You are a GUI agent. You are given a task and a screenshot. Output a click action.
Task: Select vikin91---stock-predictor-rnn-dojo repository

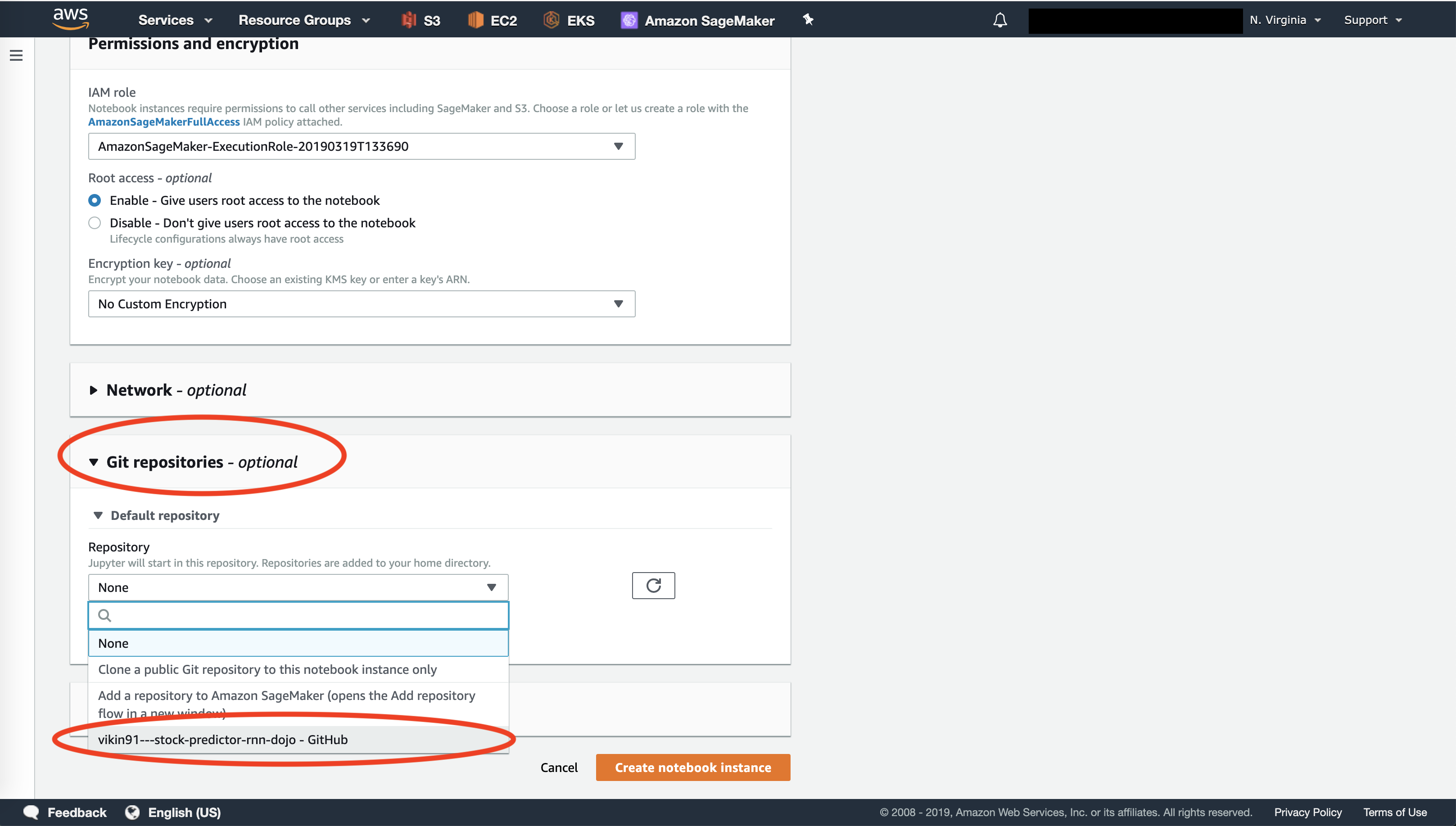click(222, 738)
